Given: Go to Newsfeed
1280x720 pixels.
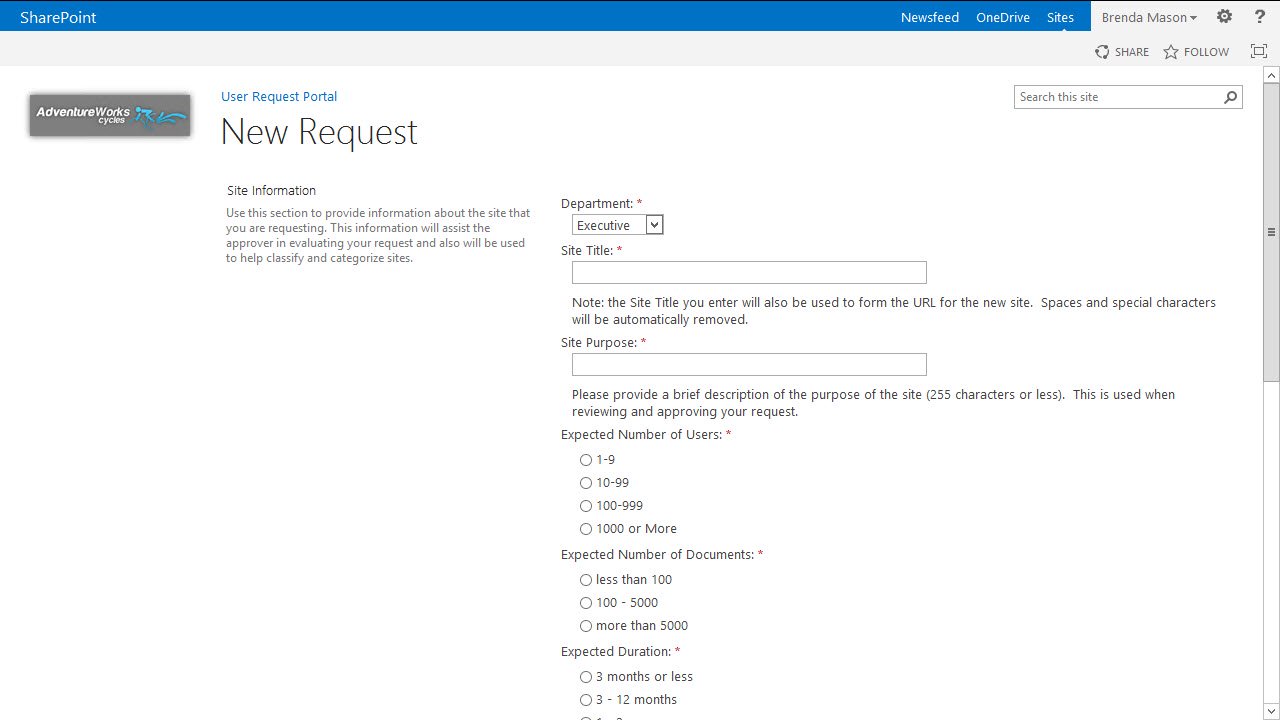Looking at the screenshot, I should pos(930,17).
